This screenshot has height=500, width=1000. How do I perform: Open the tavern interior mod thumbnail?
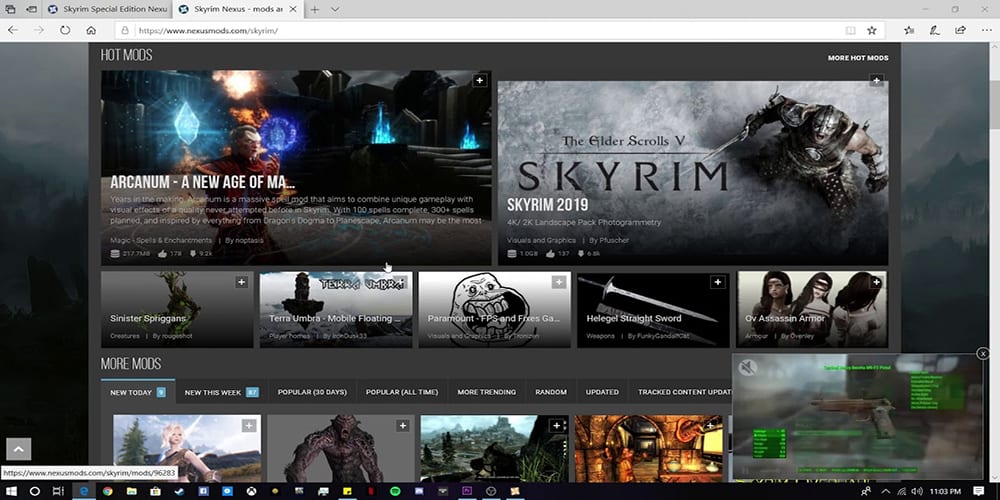pos(649,448)
